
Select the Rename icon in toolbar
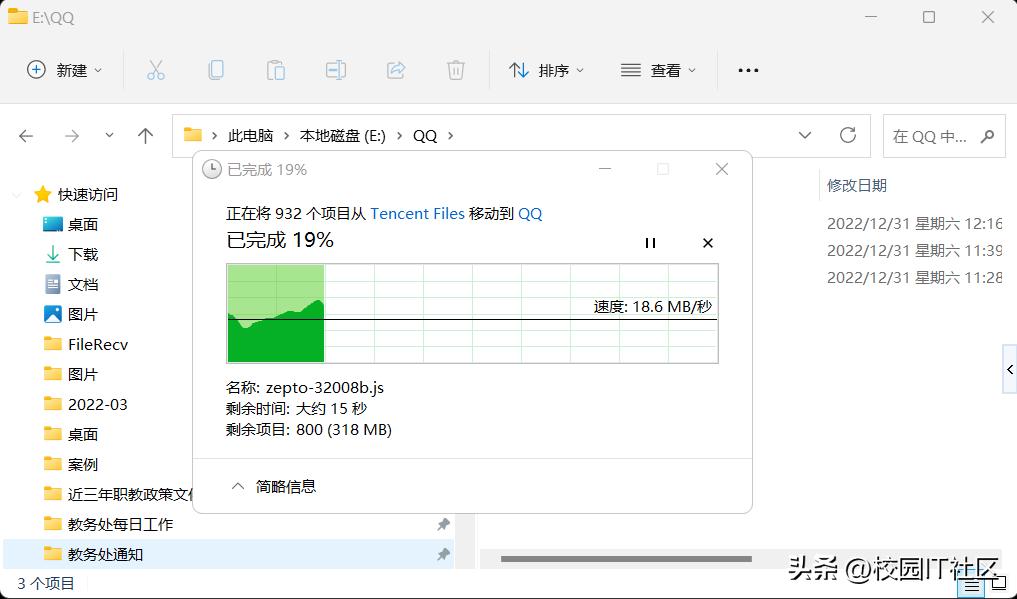tap(336, 70)
